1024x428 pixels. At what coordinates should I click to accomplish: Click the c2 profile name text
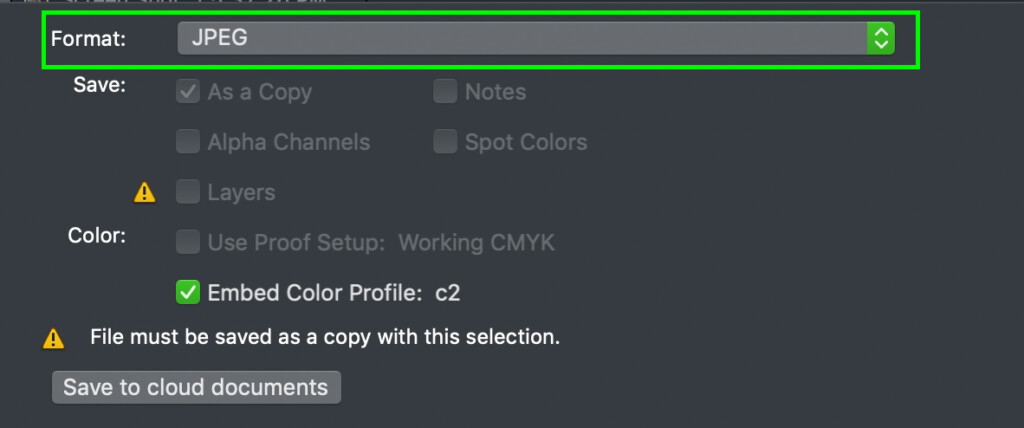pyautogui.click(x=448, y=293)
